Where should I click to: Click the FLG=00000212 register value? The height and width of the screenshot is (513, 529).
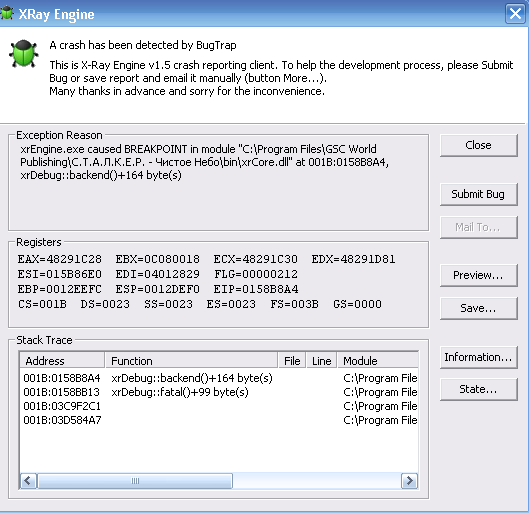click(x=256, y=274)
